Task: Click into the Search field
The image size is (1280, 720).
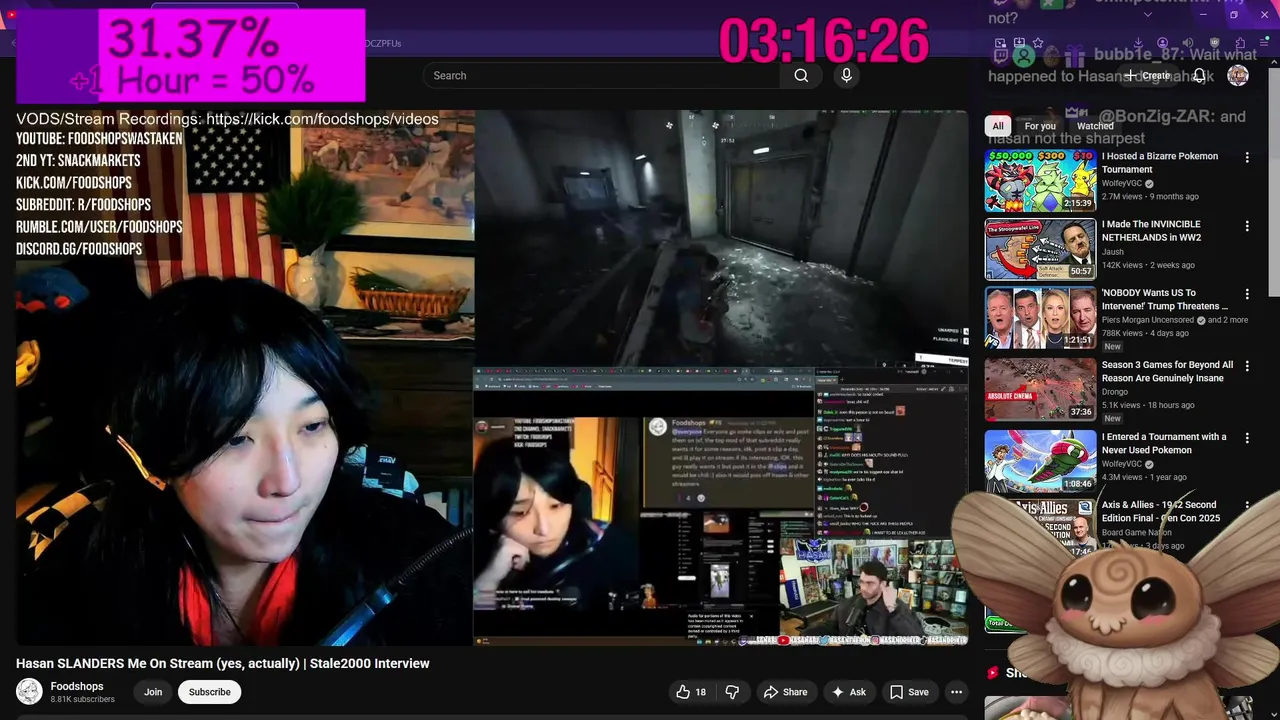Action: point(600,76)
